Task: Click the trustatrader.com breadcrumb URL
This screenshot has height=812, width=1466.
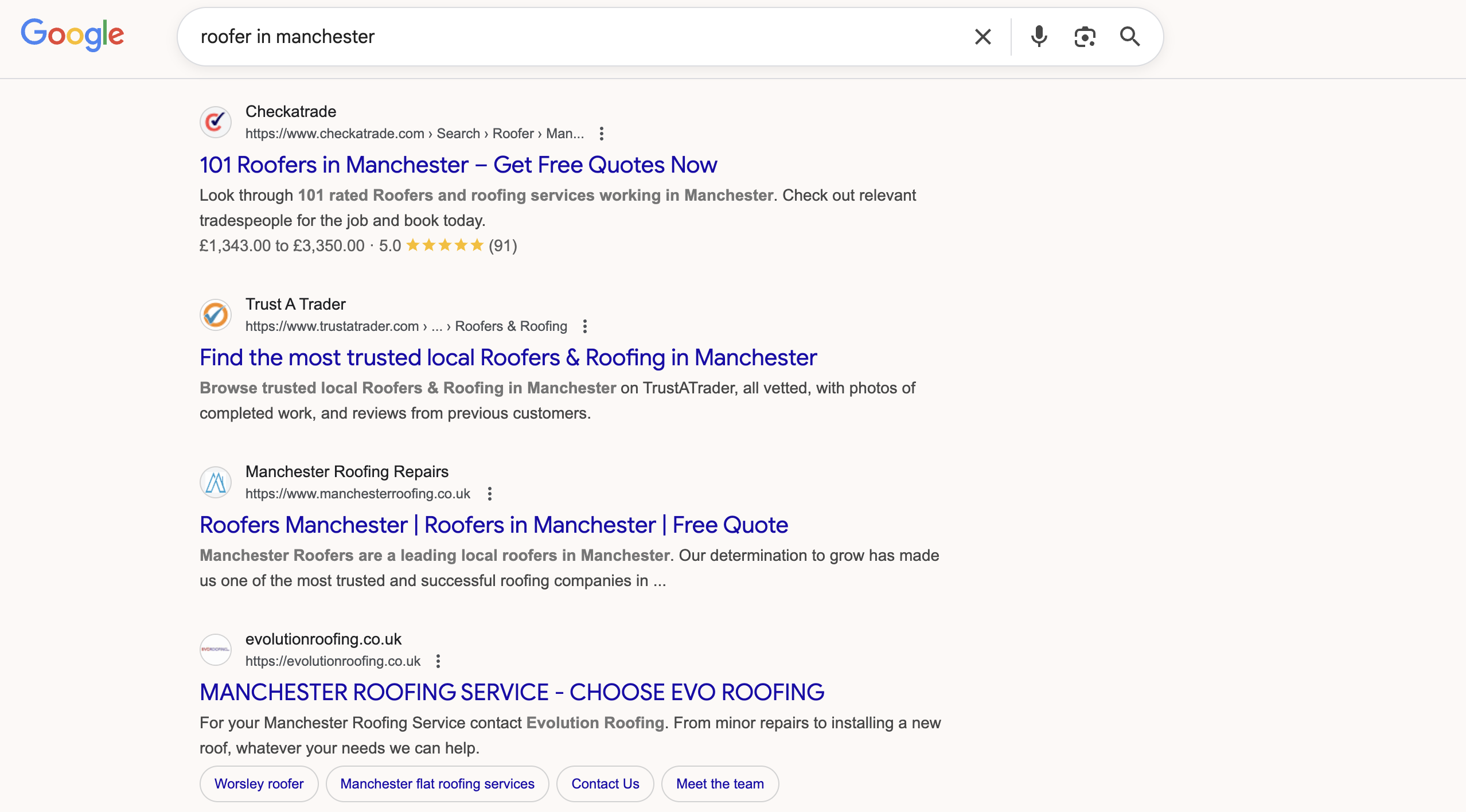Action: click(x=406, y=326)
